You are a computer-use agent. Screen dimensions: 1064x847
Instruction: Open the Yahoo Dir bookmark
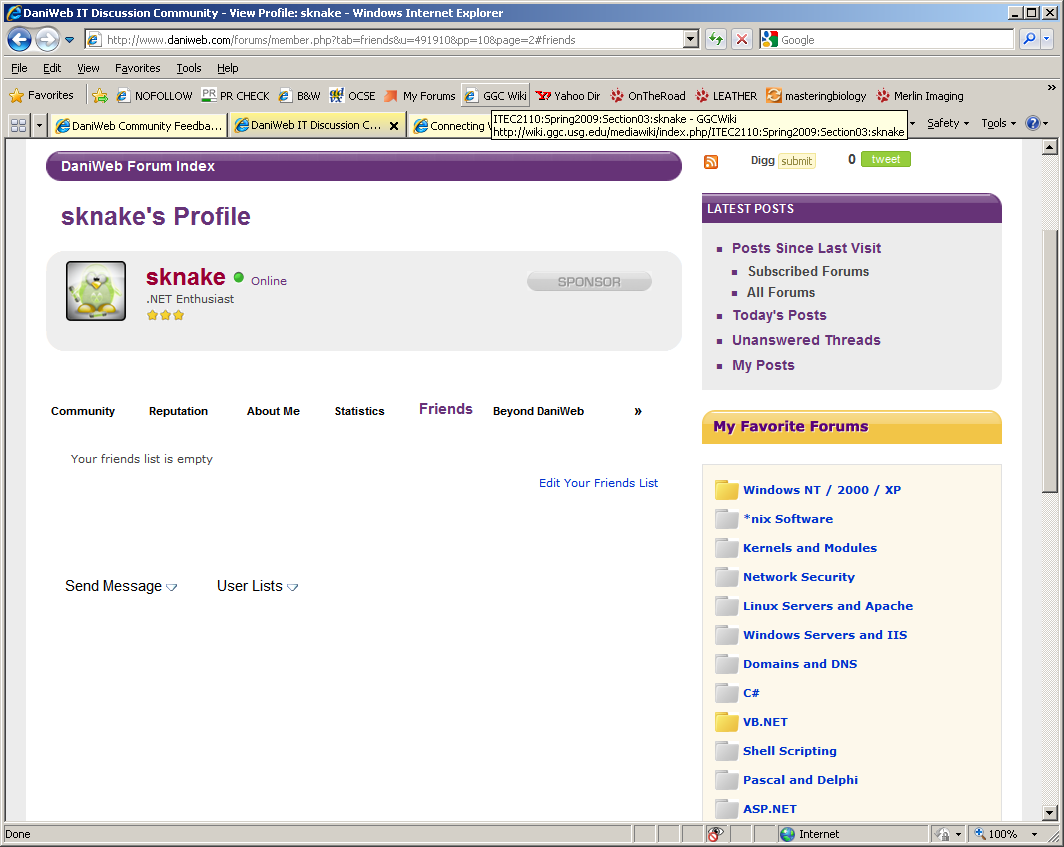[569, 96]
